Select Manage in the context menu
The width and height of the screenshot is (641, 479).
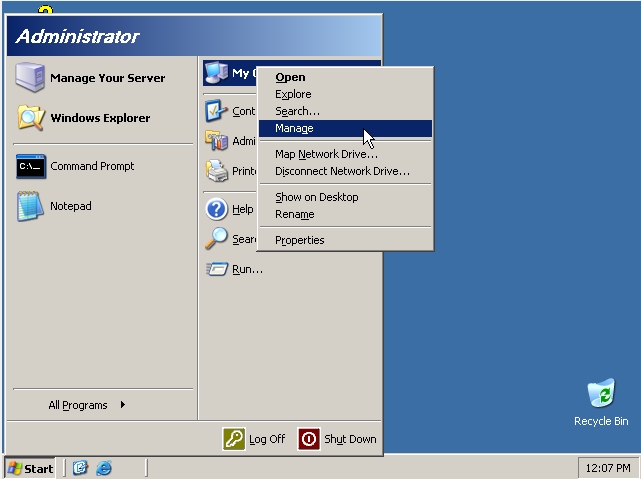pos(345,128)
